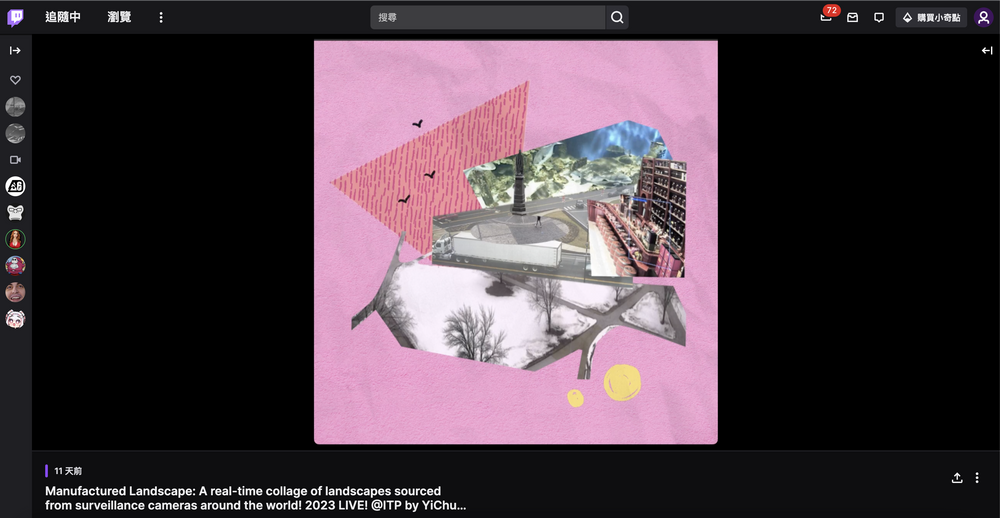Click the pink collage video player

[x=515, y=242]
